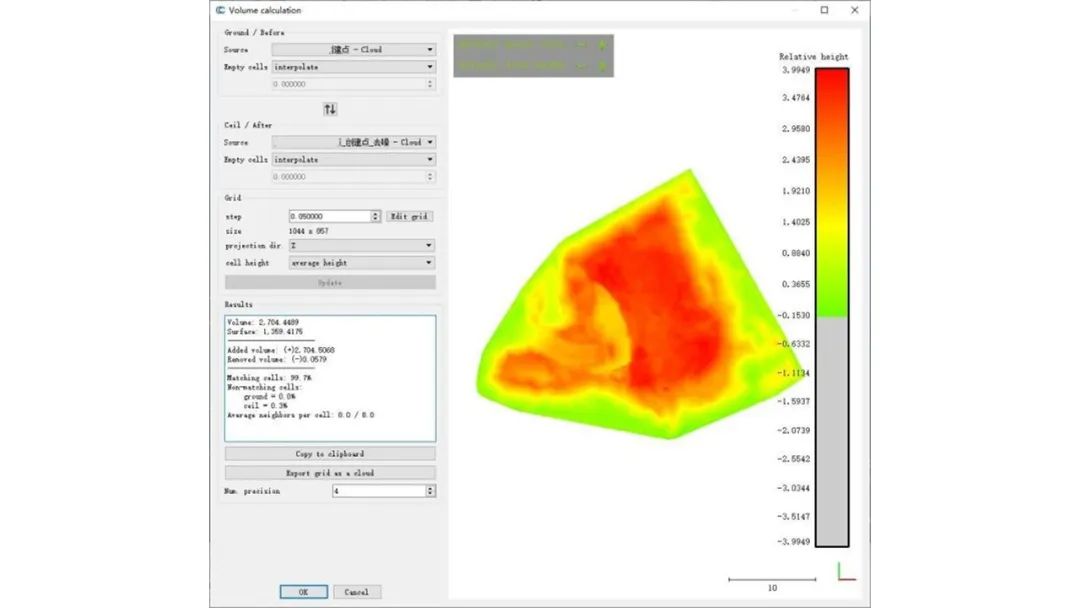
Task: Open the Ground / Before Source dropdown
Action: 354,49
